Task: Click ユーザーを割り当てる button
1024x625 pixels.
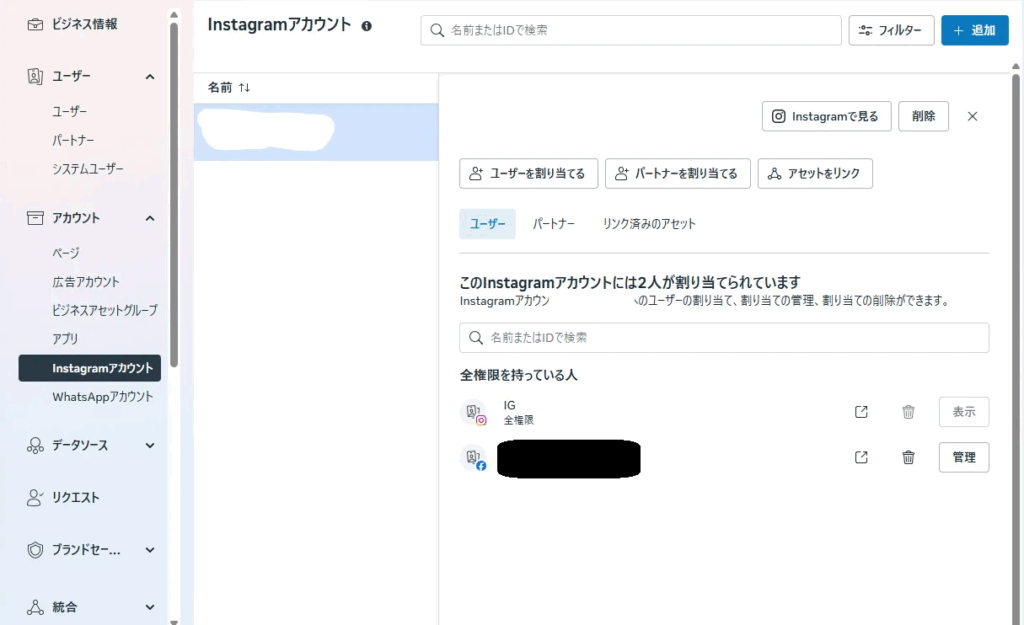Action: pyautogui.click(x=528, y=173)
